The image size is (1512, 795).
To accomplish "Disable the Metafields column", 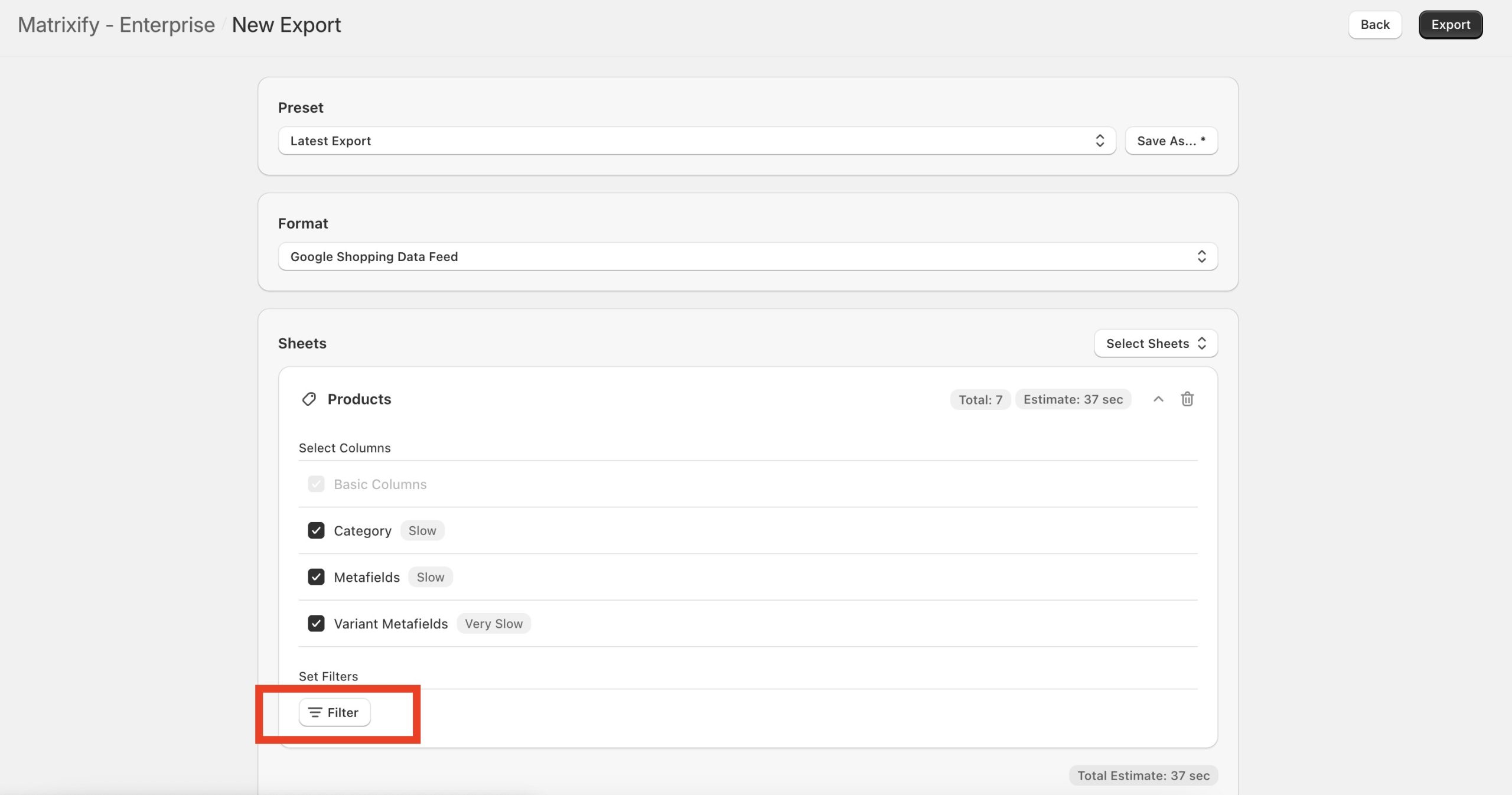I will [317, 577].
